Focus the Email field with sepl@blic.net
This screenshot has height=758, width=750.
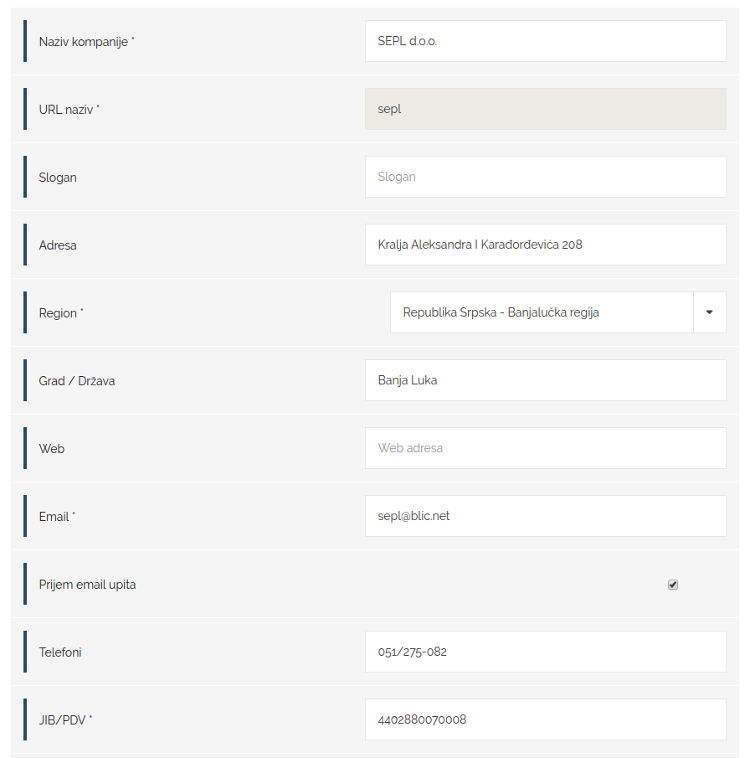tap(545, 516)
